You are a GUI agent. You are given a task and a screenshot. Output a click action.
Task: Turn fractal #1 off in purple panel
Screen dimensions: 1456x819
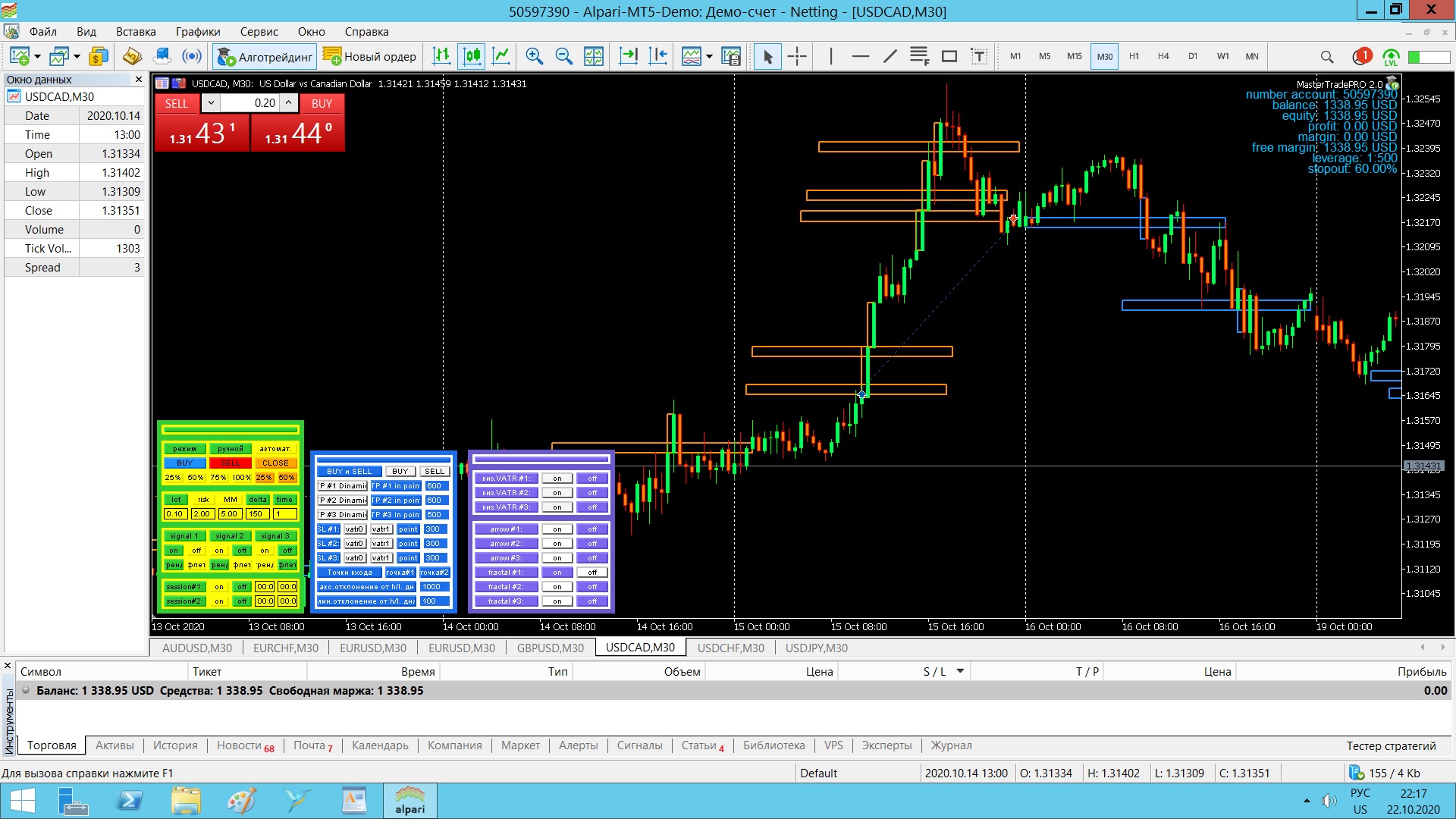[592, 573]
